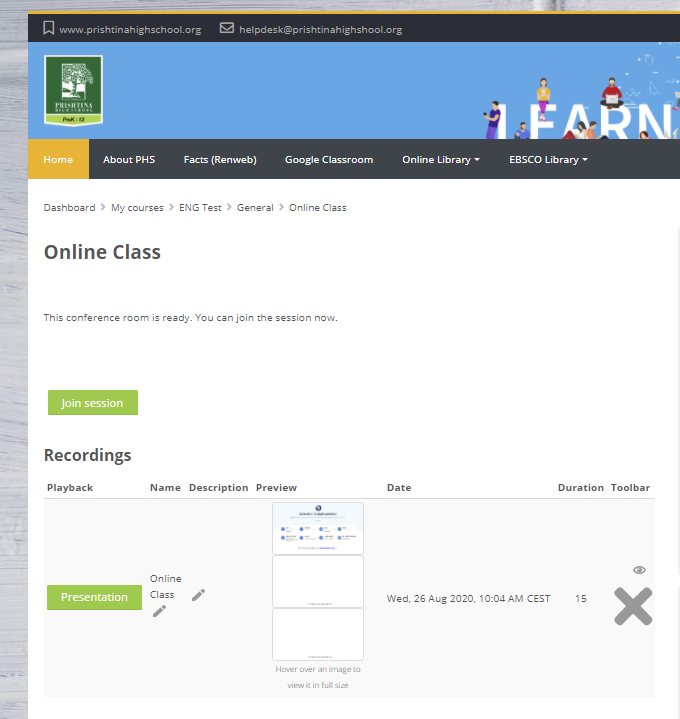This screenshot has height=719, width=680.
Task: Toggle recording visibility with the eye icon
Action: coord(639,570)
